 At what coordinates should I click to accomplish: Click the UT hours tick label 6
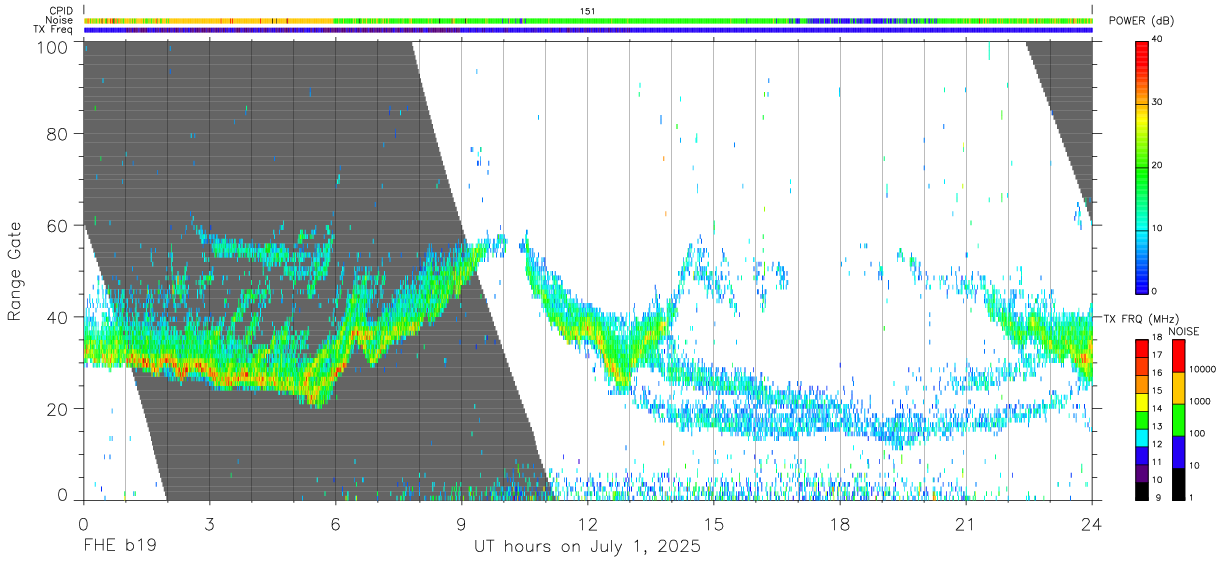(x=335, y=524)
